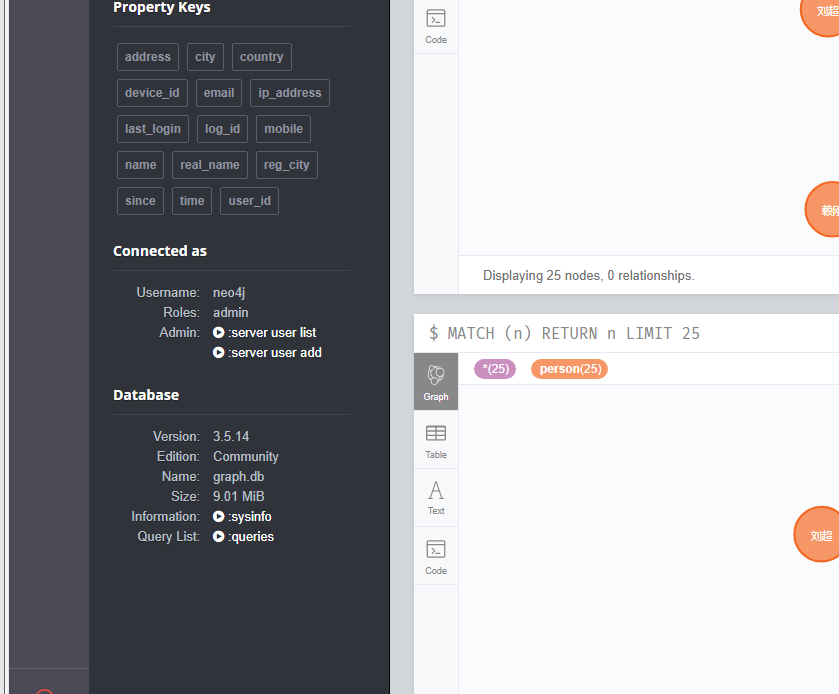839x694 pixels.
Task: Select the city property key
Action: pos(205,57)
